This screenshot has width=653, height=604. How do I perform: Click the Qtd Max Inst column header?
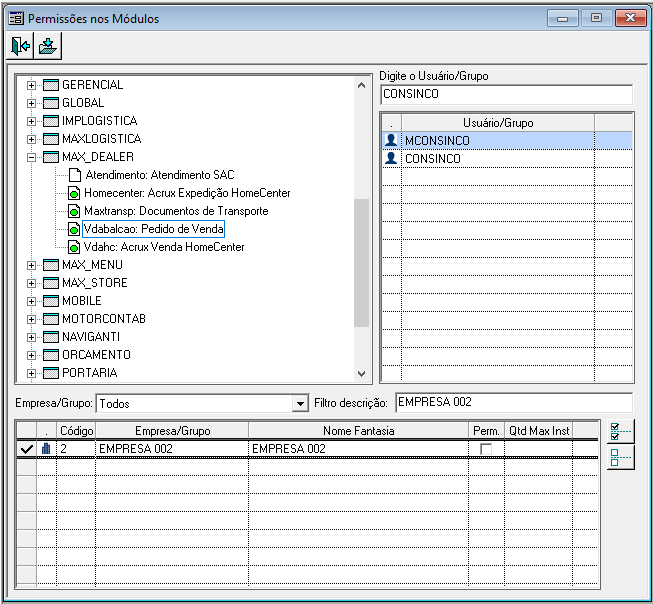[539, 430]
